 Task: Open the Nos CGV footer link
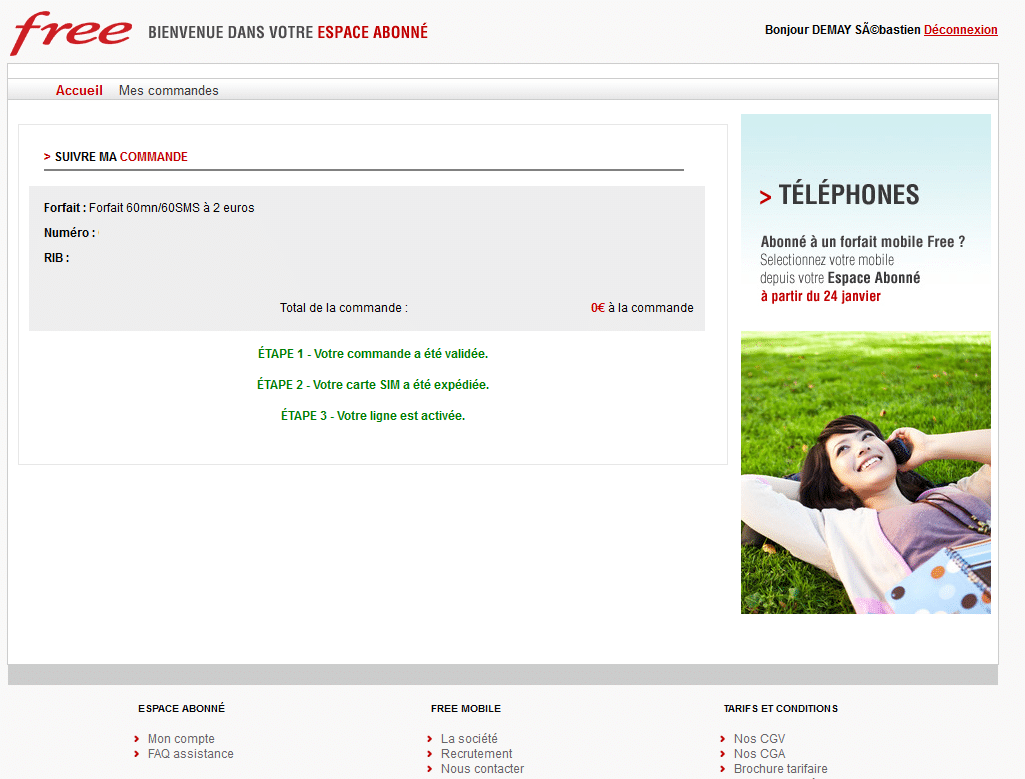759,738
